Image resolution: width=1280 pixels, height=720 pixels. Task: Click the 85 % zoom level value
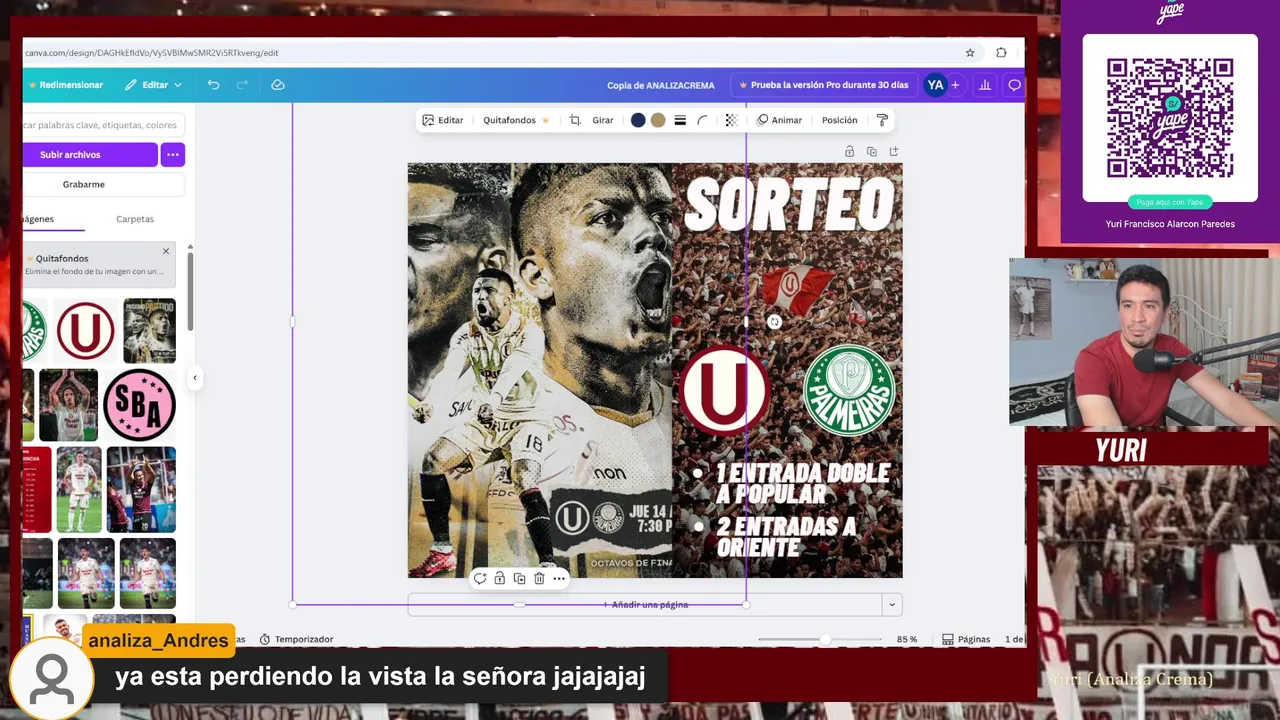(x=907, y=639)
